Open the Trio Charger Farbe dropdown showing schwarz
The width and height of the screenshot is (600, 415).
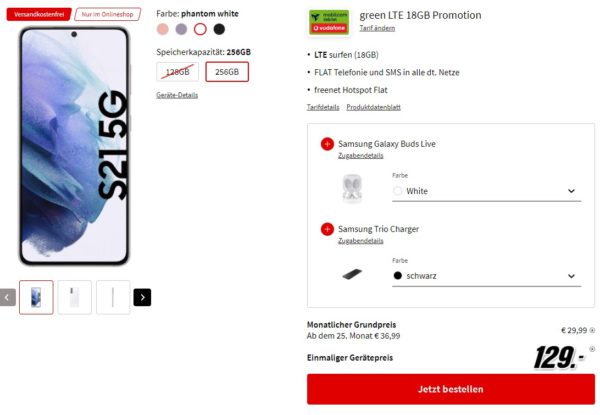(x=486, y=276)
